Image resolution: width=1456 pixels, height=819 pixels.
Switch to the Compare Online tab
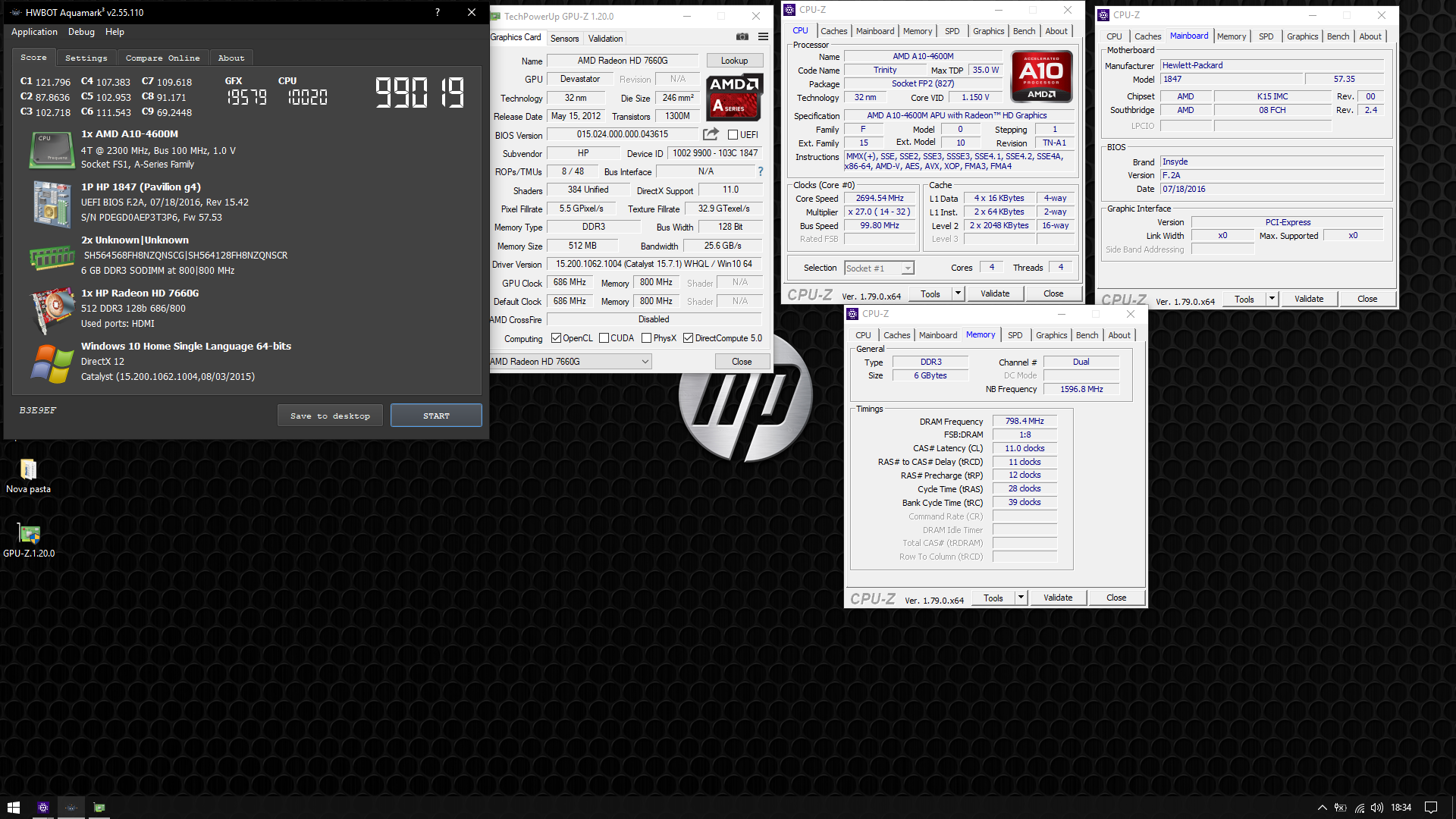point(162,58)
